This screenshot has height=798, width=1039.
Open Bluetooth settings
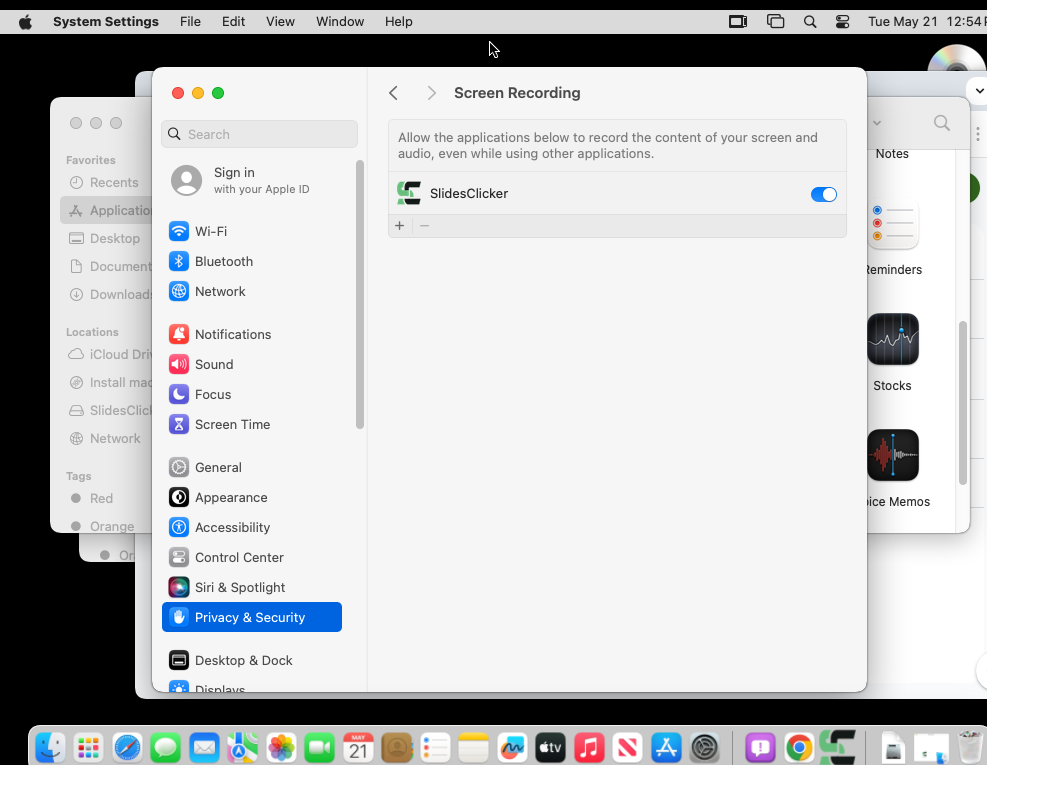[252, 261]
